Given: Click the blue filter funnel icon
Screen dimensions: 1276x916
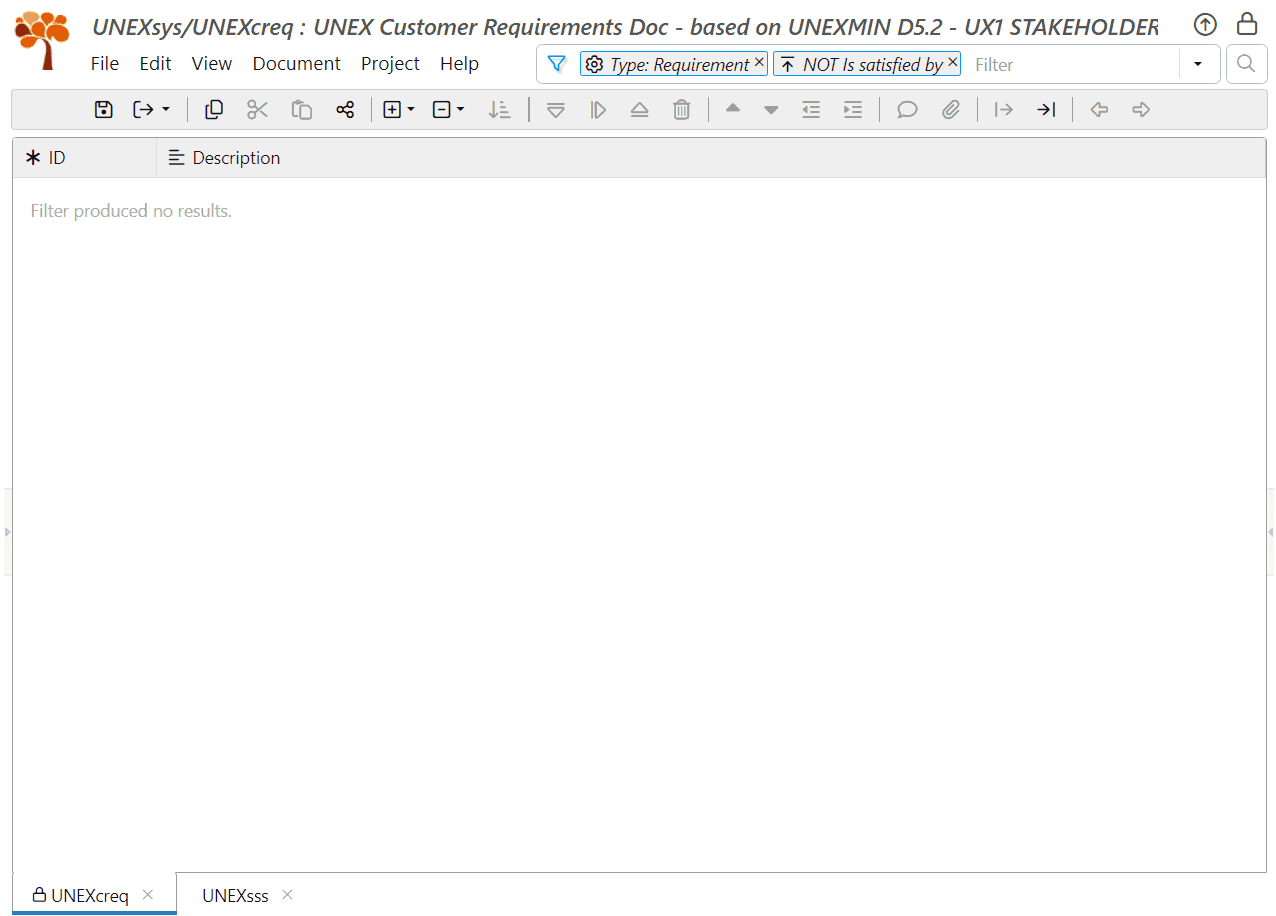Looking at the screenshot, I should (x=557, y=64).
